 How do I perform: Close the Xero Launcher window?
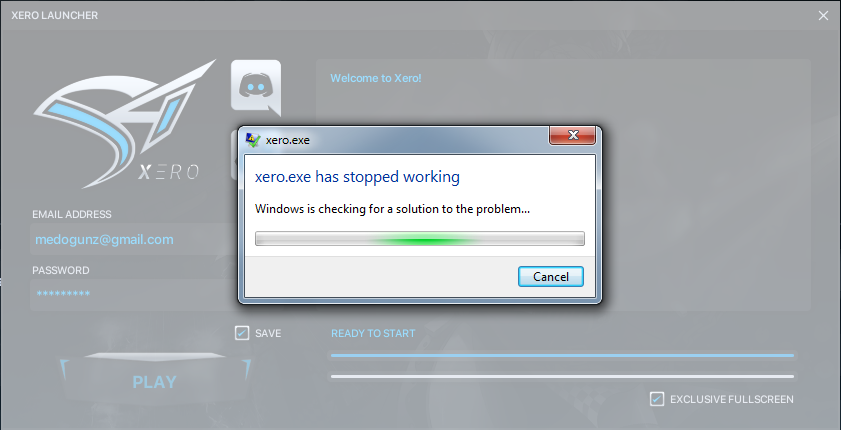(x=823, y=16)
